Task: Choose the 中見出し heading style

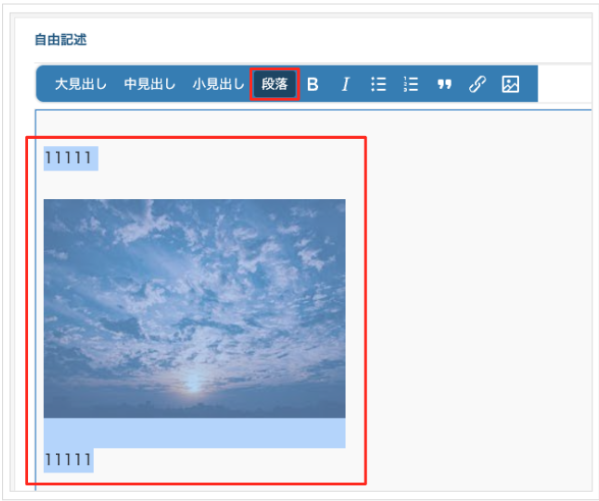Action: [150, 84]
